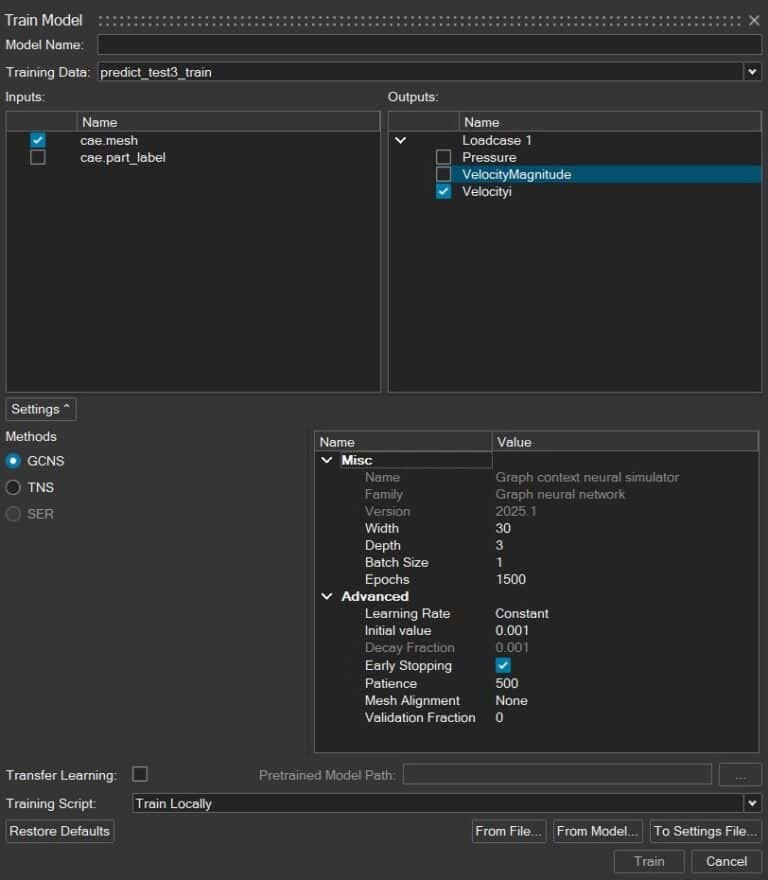Screen dimensions: 768x880
Task: Select the Velocityi row label
Action: [487, 191]
